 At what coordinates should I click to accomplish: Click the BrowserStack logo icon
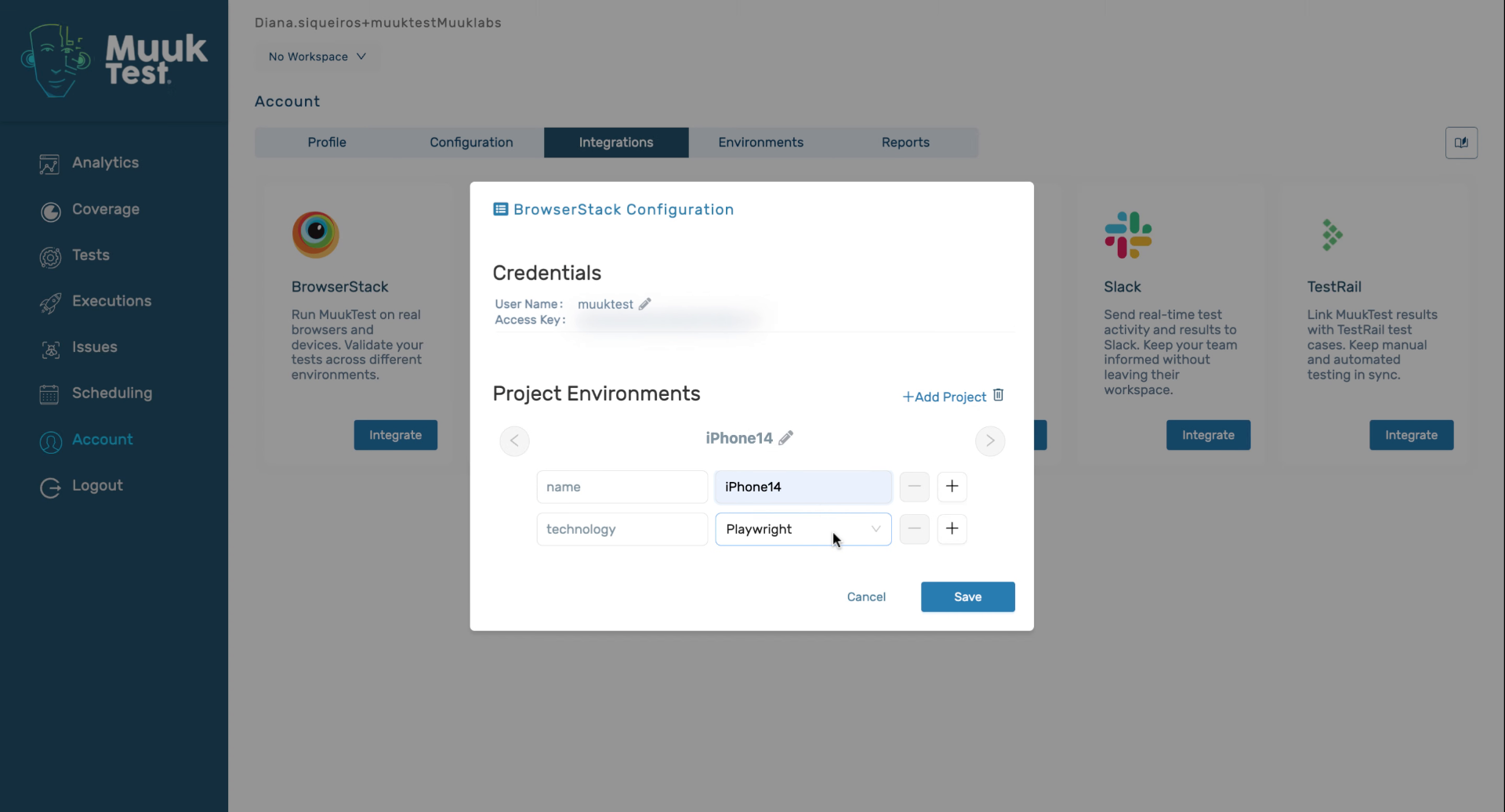316,234
